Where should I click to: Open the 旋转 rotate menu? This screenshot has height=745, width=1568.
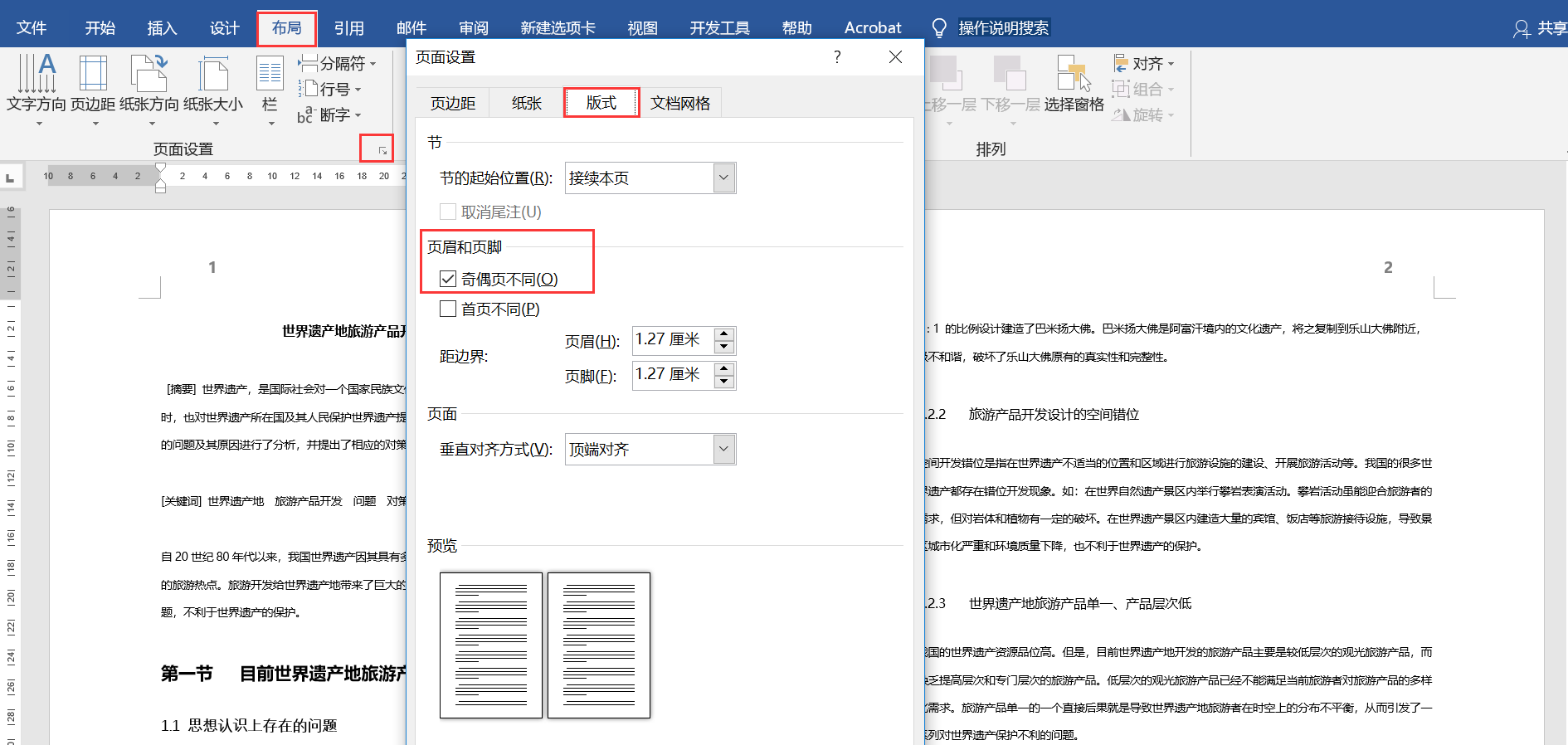point(1144,114)
